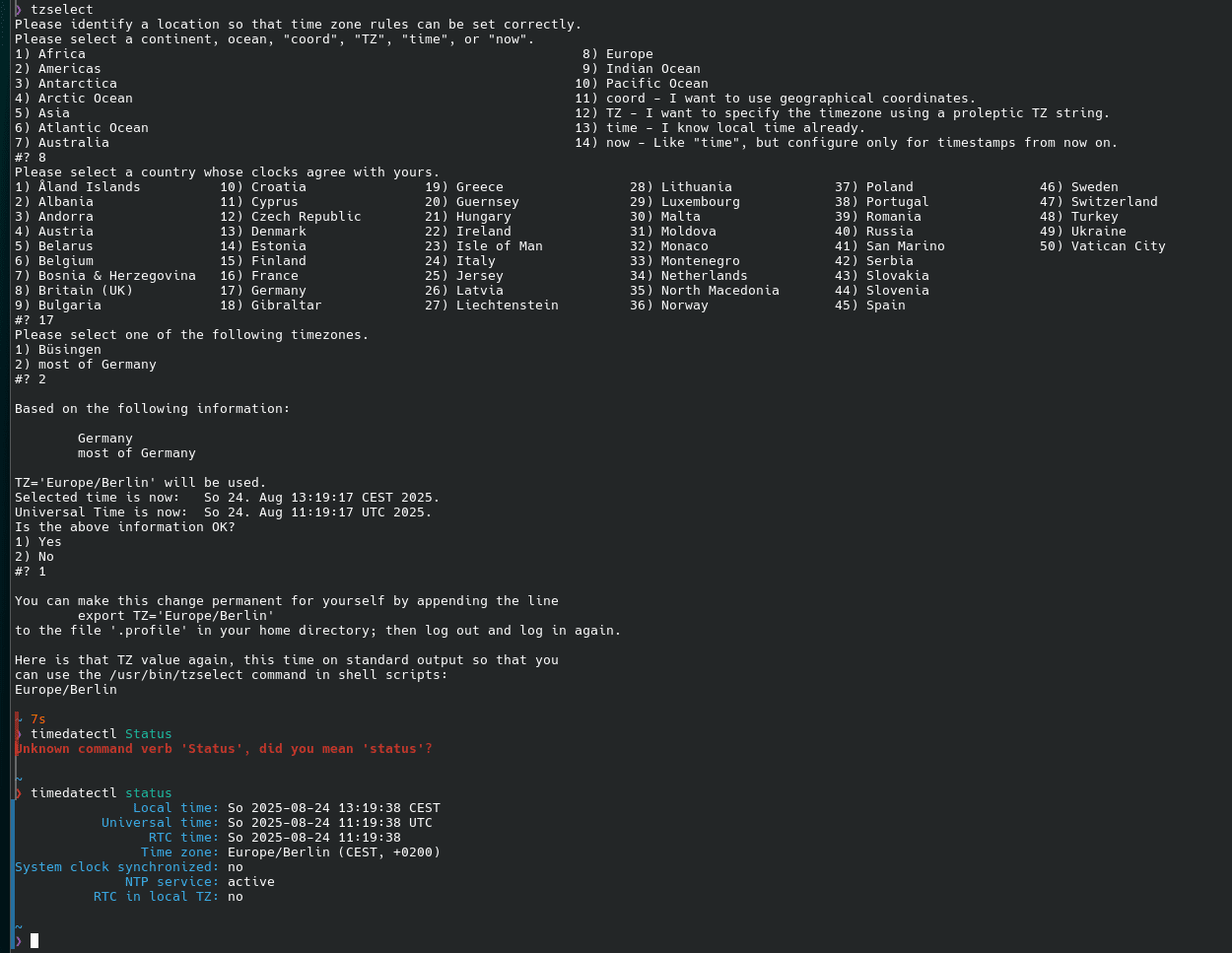The width and height of the screenshot is (1232, 953).
Task: Click the '2) No' confirmation option
Action: click(34, 557)
